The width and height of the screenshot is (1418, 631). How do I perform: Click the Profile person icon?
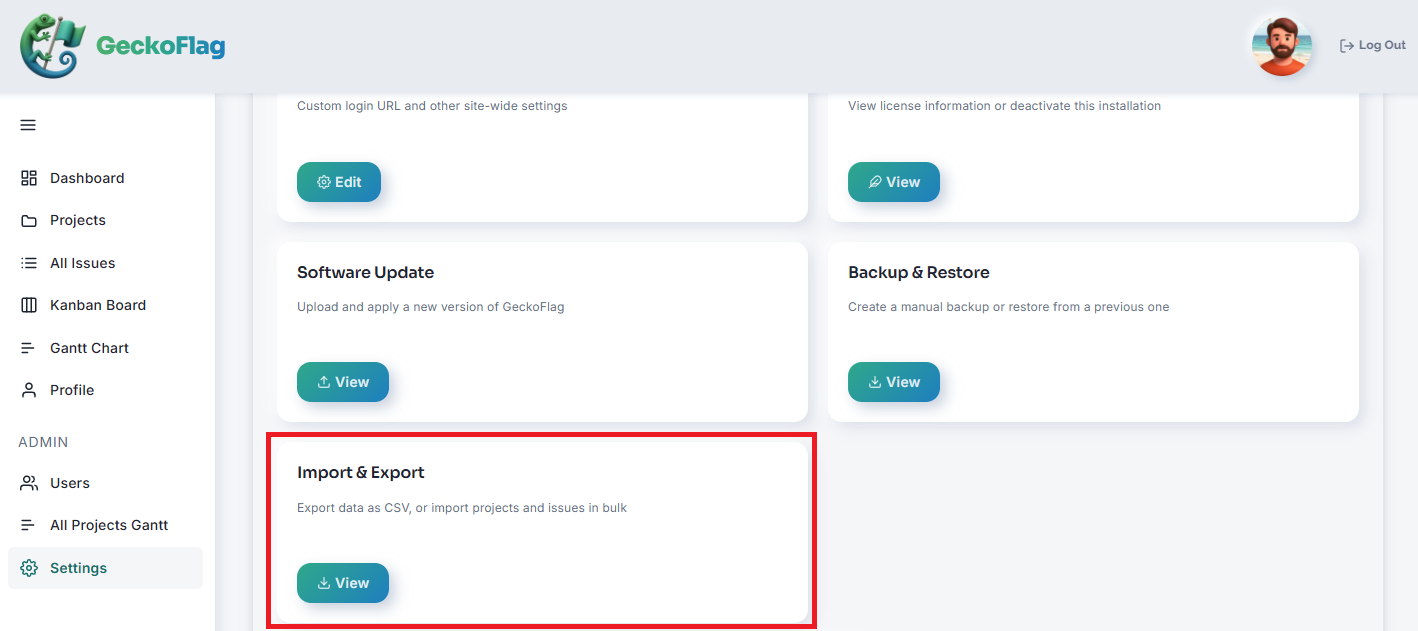[29, 390]
